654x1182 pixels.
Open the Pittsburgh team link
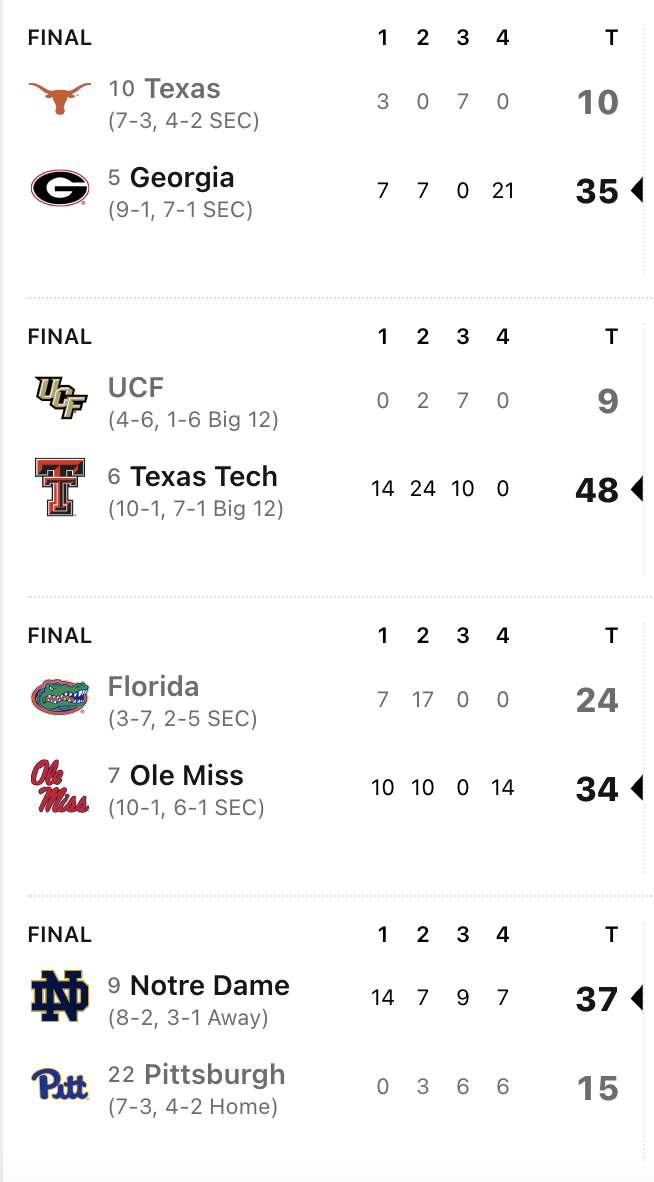(214, 1075)
